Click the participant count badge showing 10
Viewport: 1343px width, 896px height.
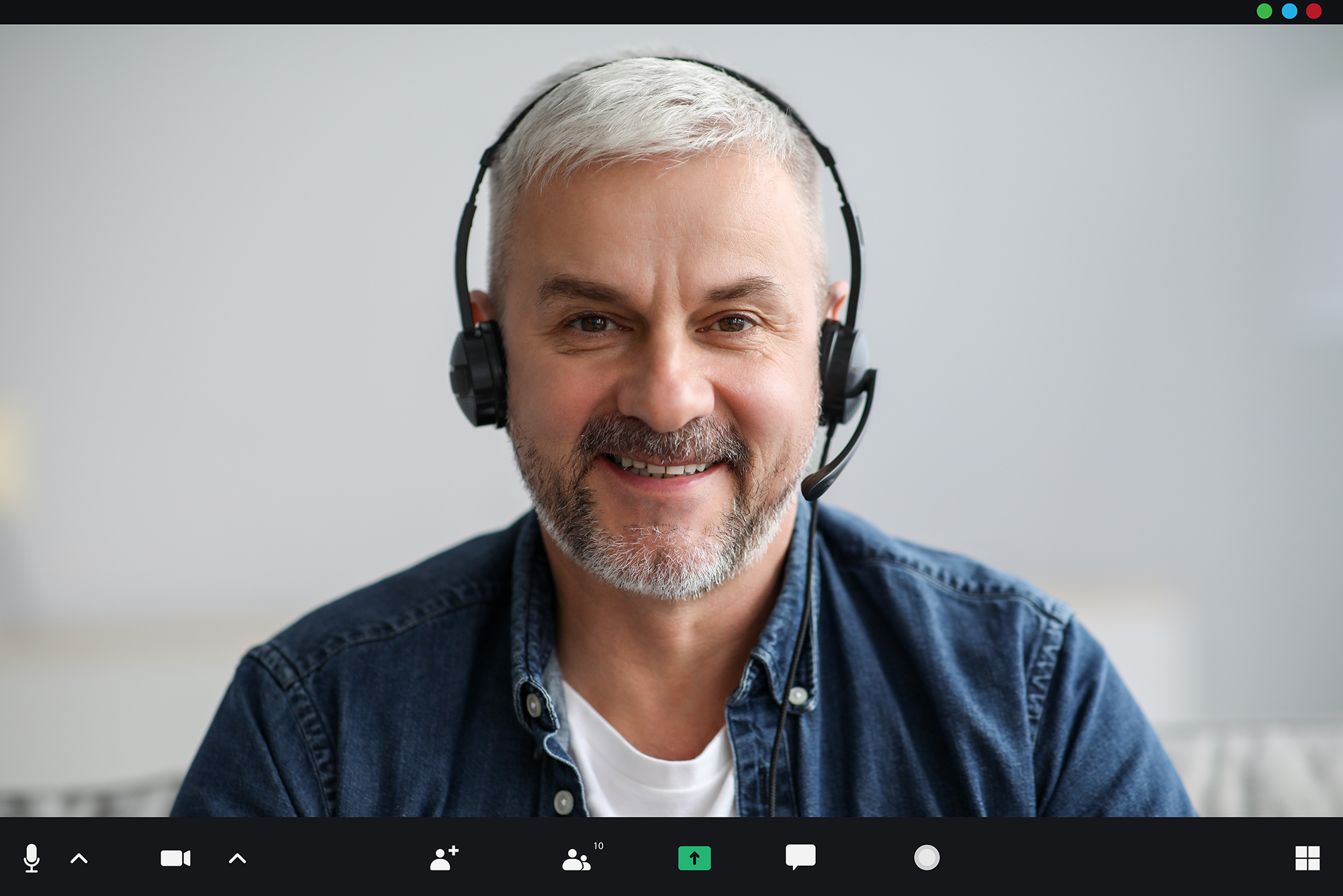(x=598, y=846)
